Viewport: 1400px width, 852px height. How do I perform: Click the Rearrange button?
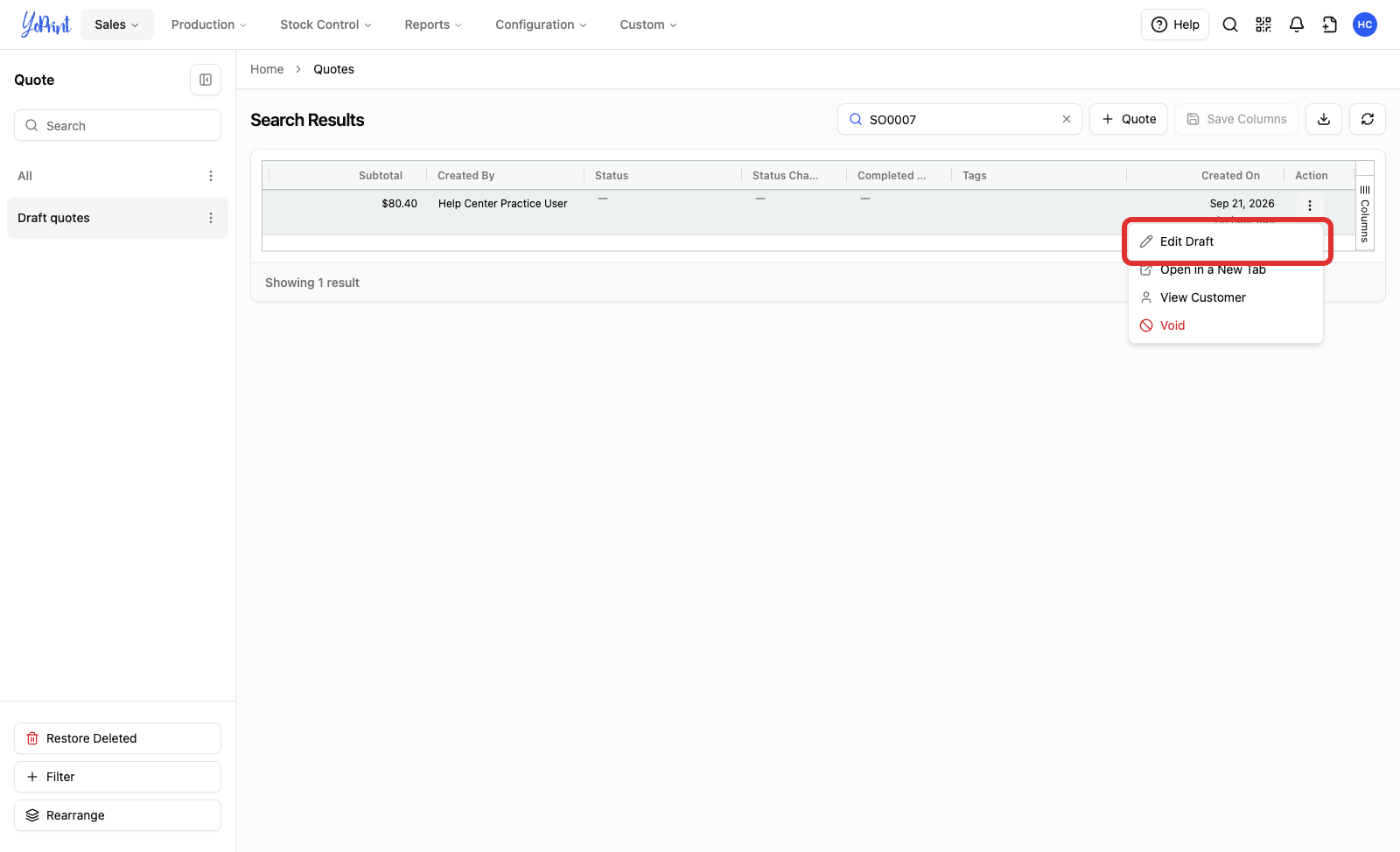coord(117,815)
